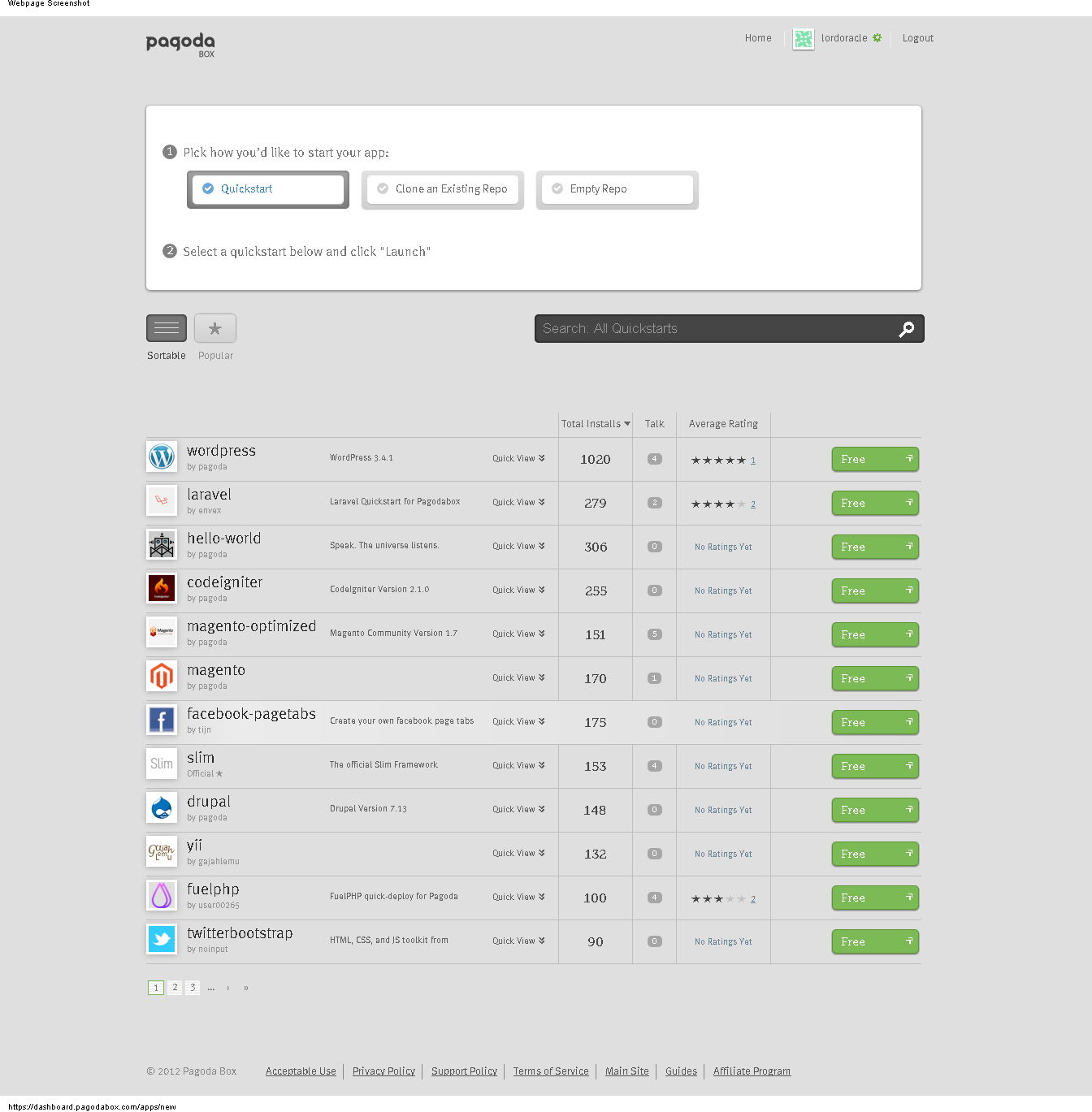Screen dimensions: 1092x1112
Task: Sort by Total Installs column header
Action: (596, 424)
